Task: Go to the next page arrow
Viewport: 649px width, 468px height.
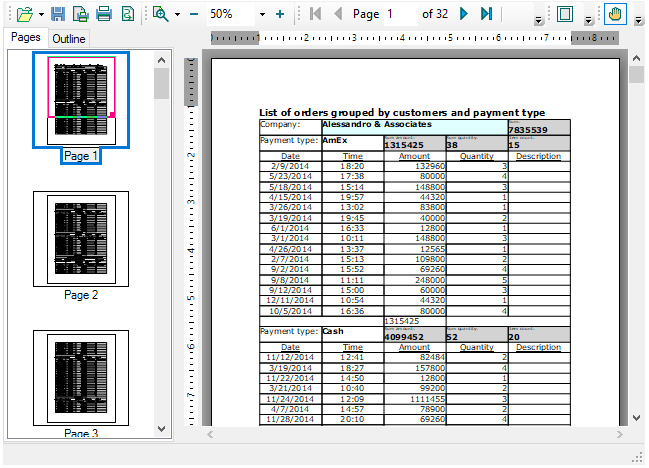Action: [464, 15]
